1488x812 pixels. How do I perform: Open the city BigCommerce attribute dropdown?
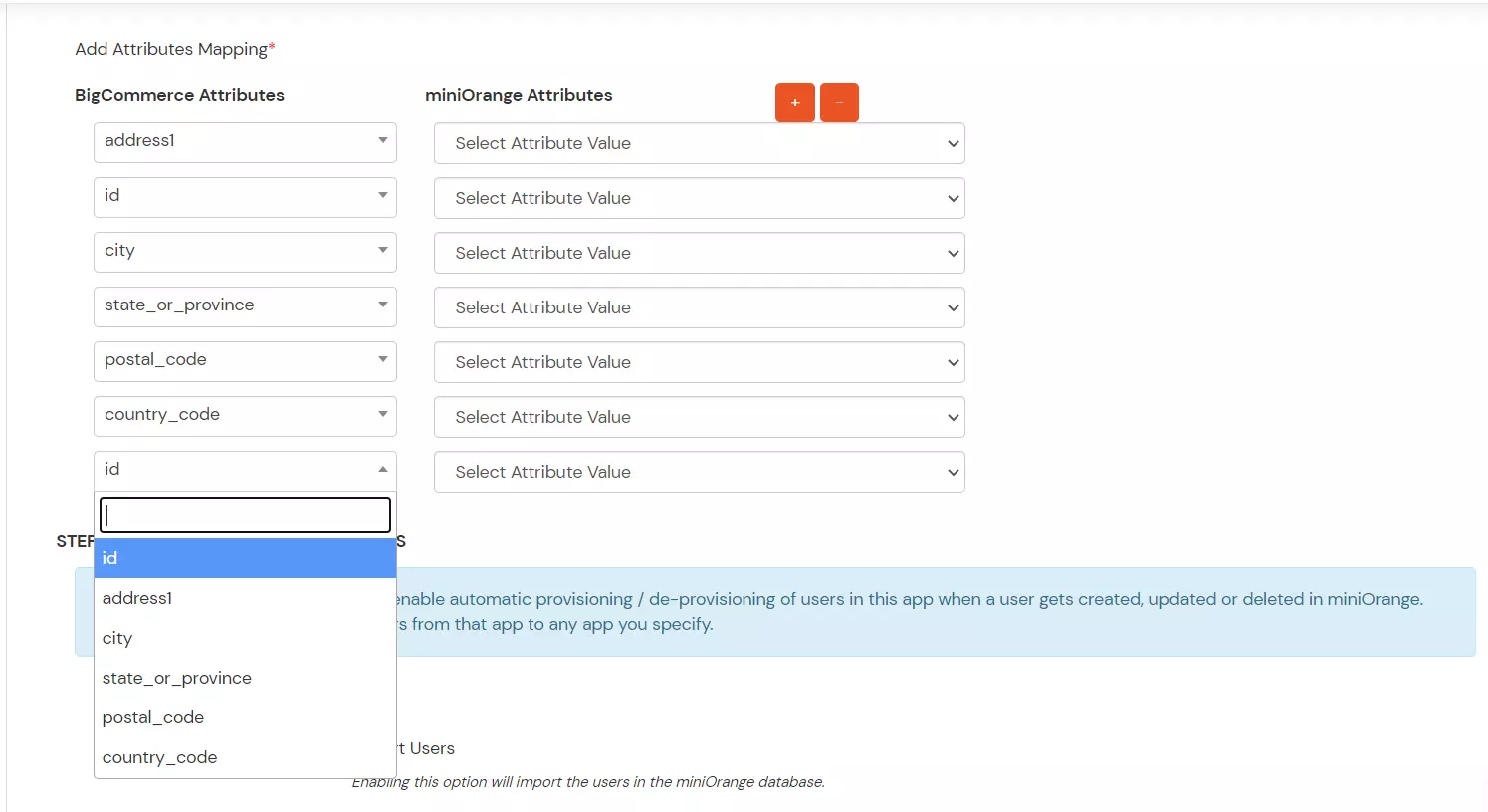[245, 252]
